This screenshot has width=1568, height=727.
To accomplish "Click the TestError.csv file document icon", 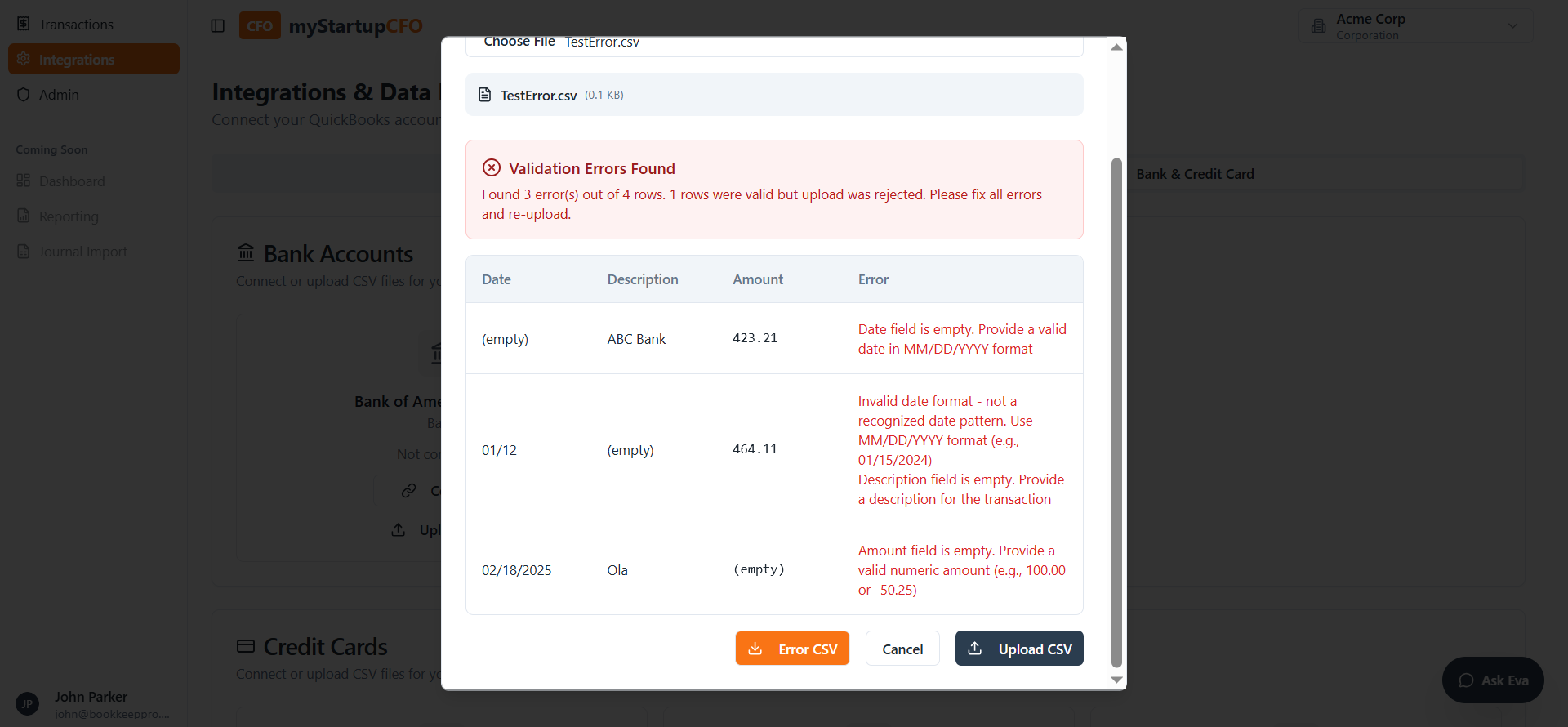I will (x=484, y=95).
